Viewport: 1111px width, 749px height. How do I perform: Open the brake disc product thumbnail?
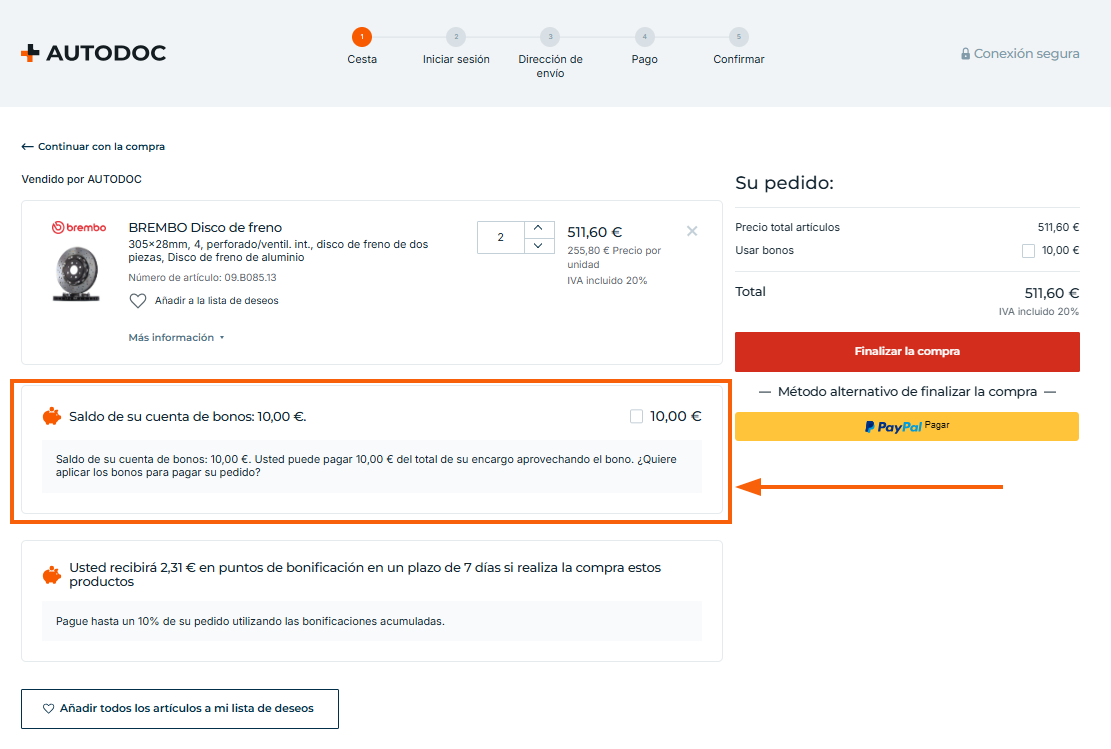(79, 272)
